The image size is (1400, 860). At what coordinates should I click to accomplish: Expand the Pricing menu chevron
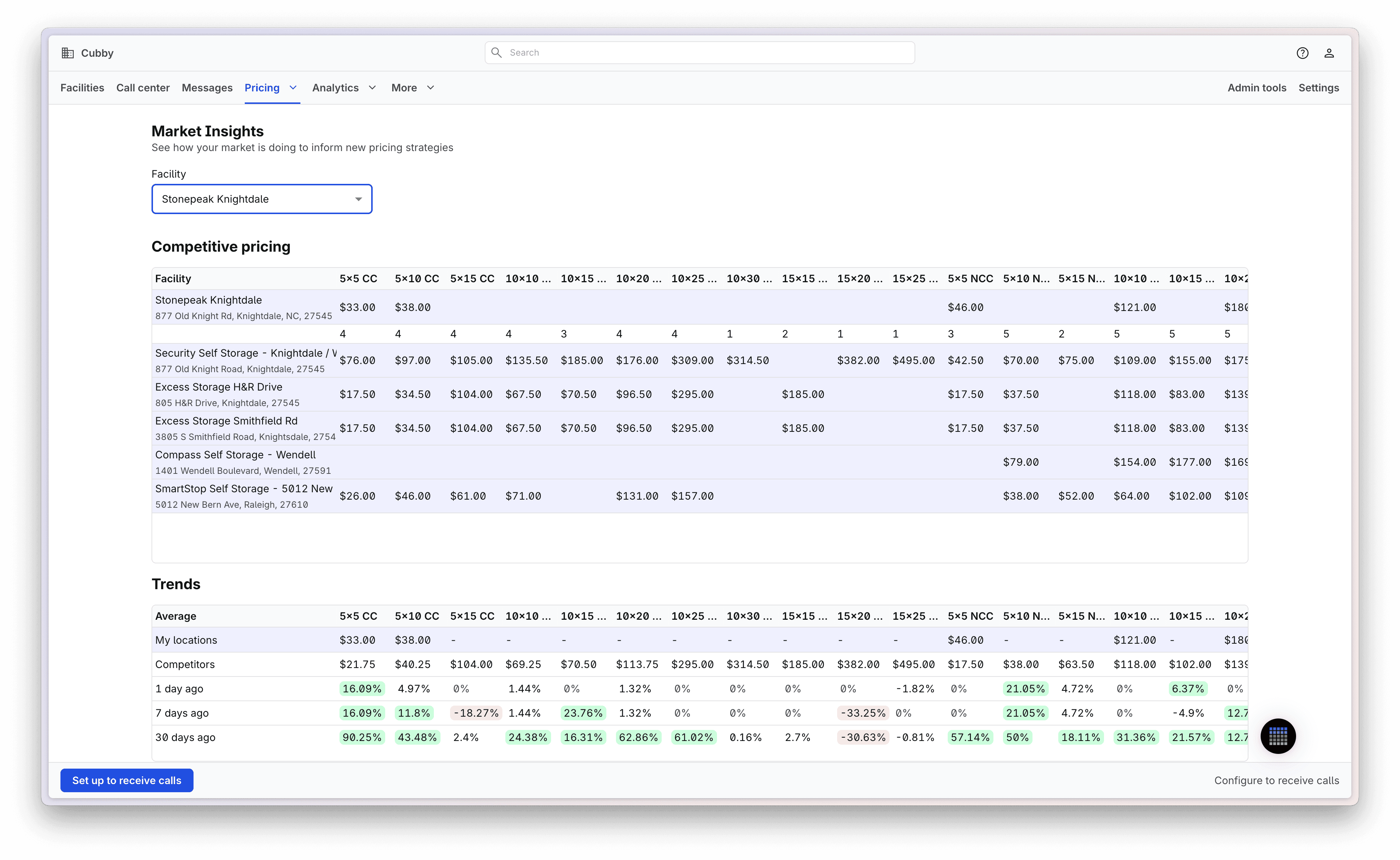(x=293, y=88)
